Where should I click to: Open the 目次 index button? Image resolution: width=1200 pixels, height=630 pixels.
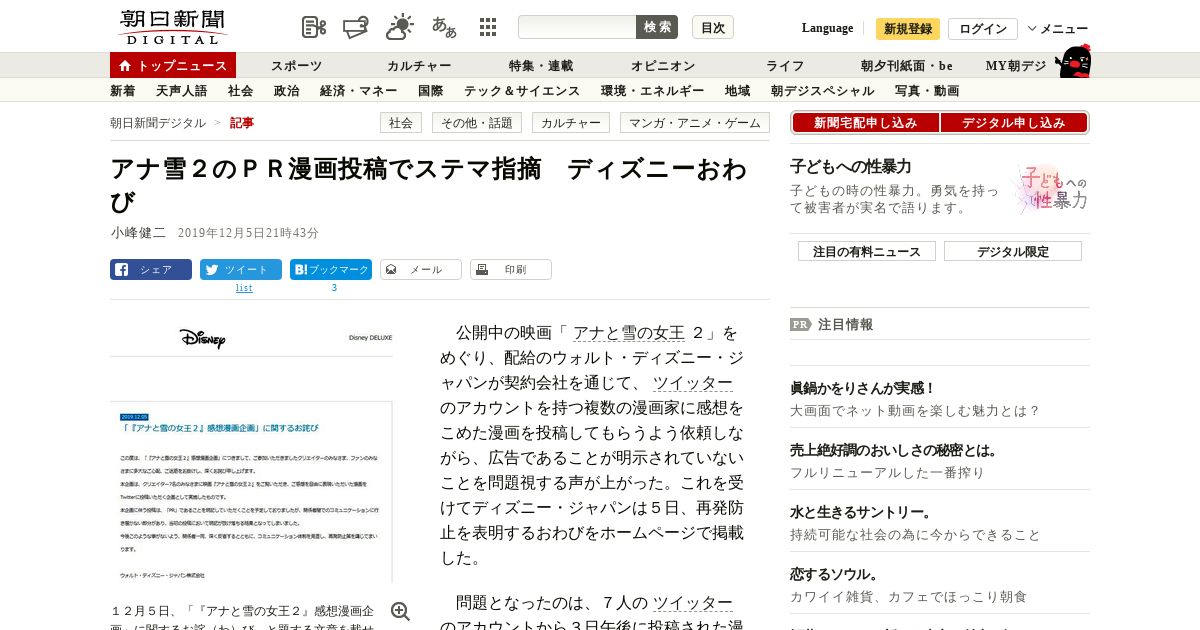713,27
